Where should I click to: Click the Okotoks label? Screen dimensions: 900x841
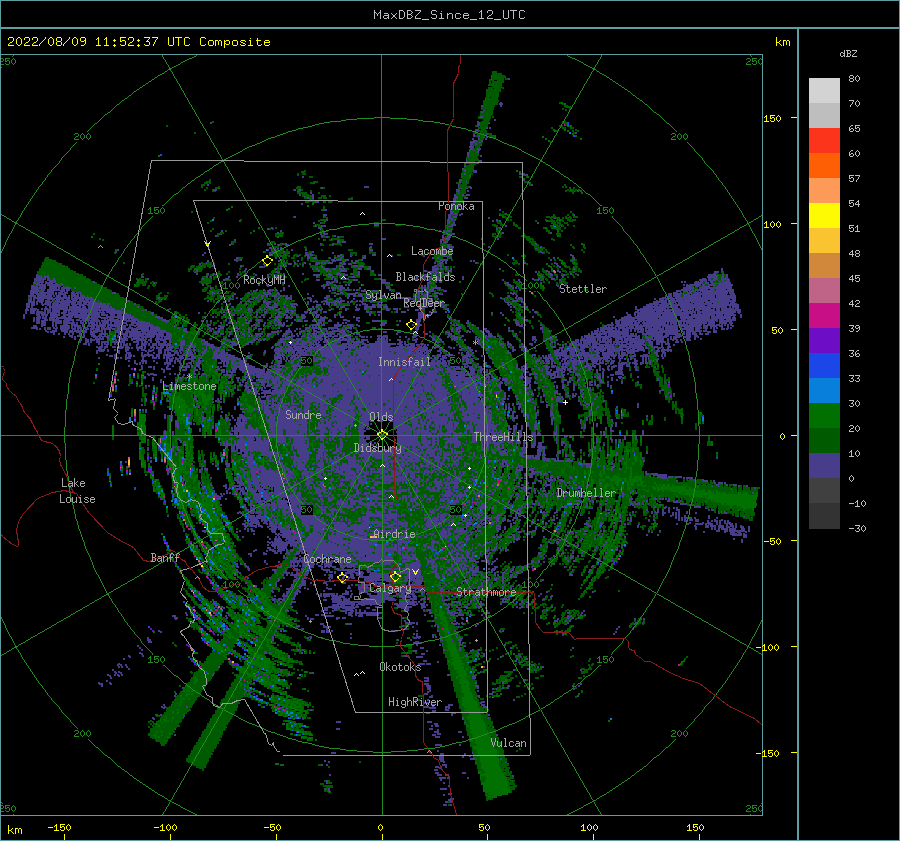tap(400, 667)
